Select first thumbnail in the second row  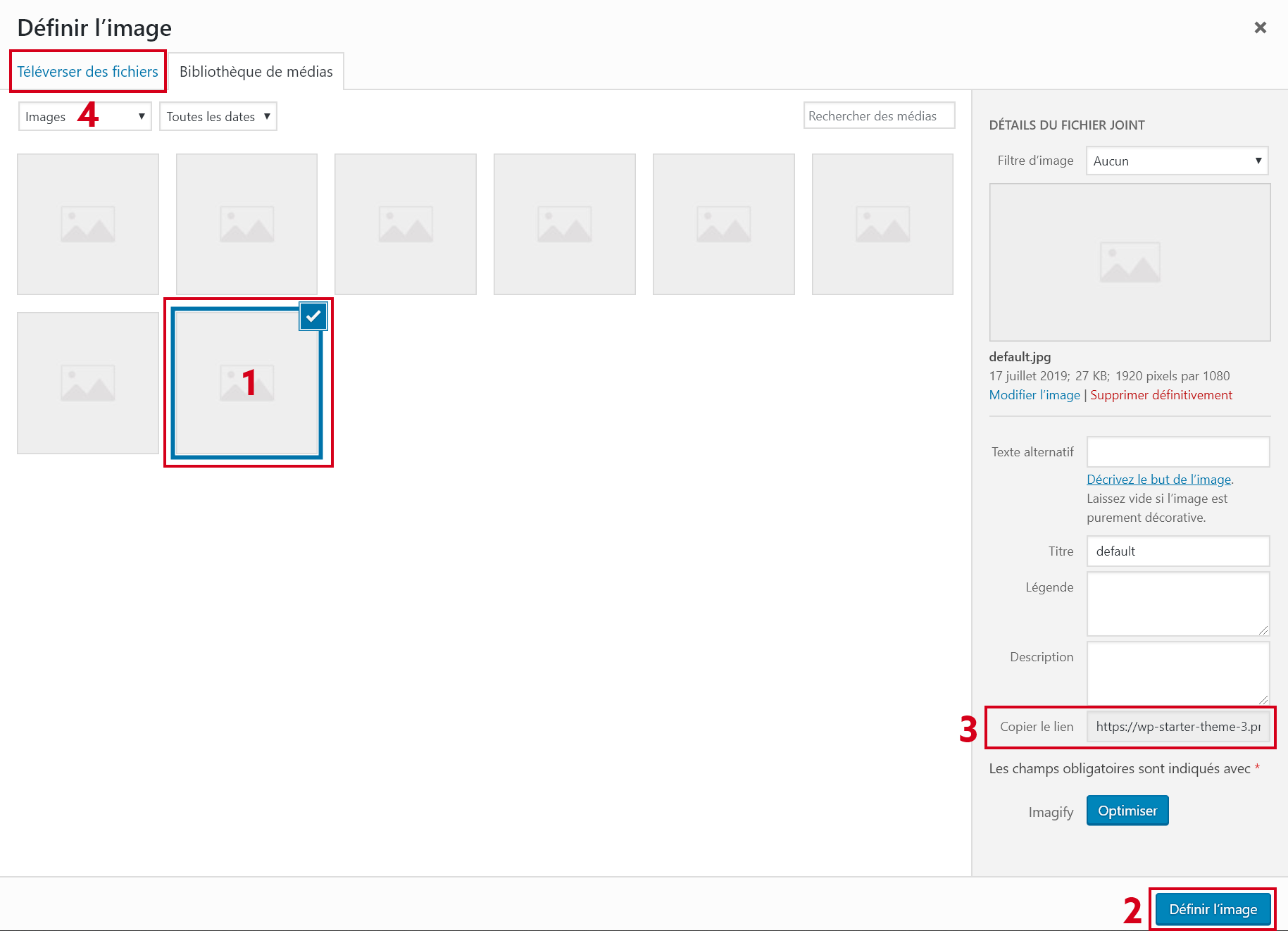pos(88,383)
